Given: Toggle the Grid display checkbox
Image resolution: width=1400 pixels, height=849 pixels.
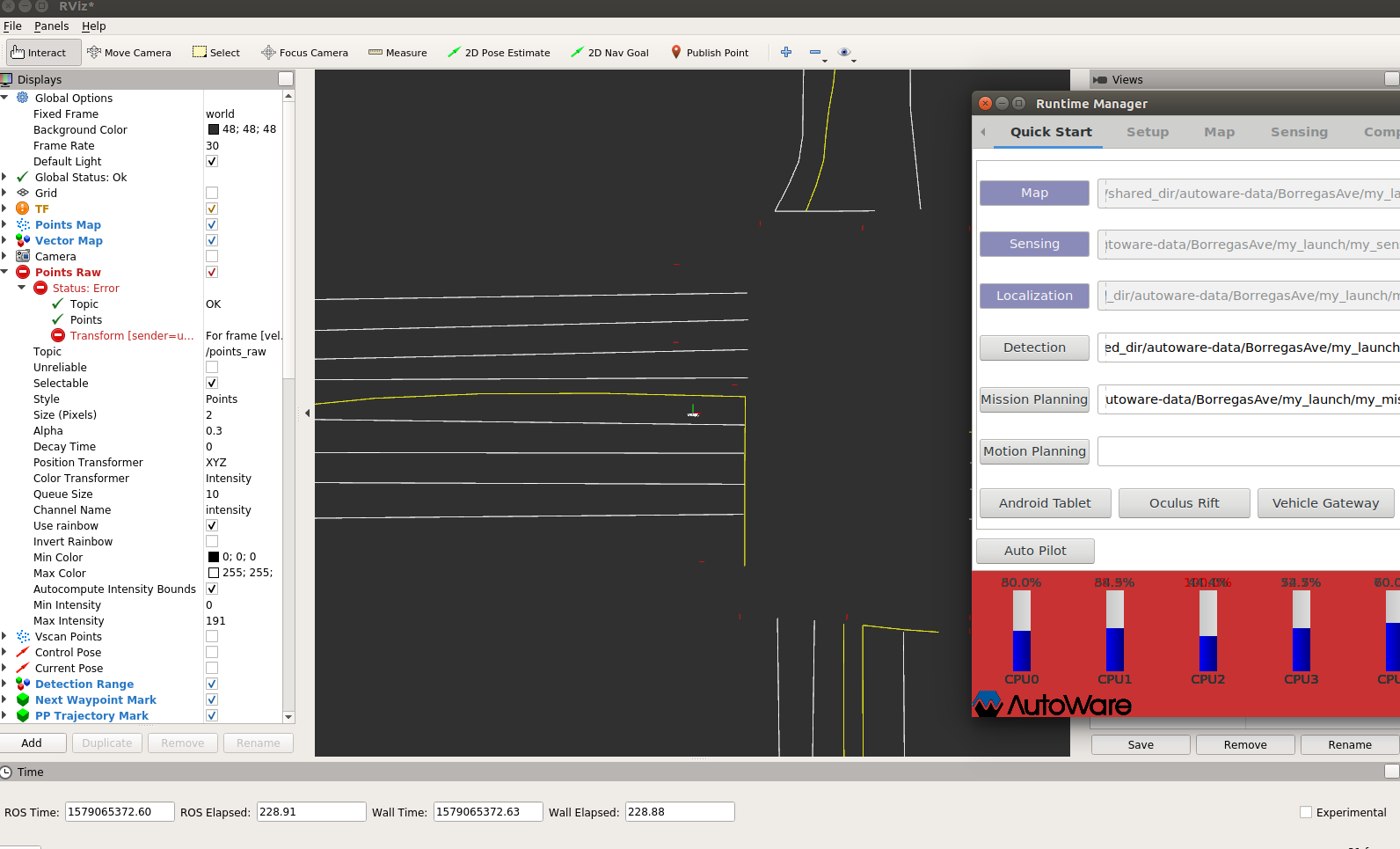Looking at the screenshot, I should 212,193.
